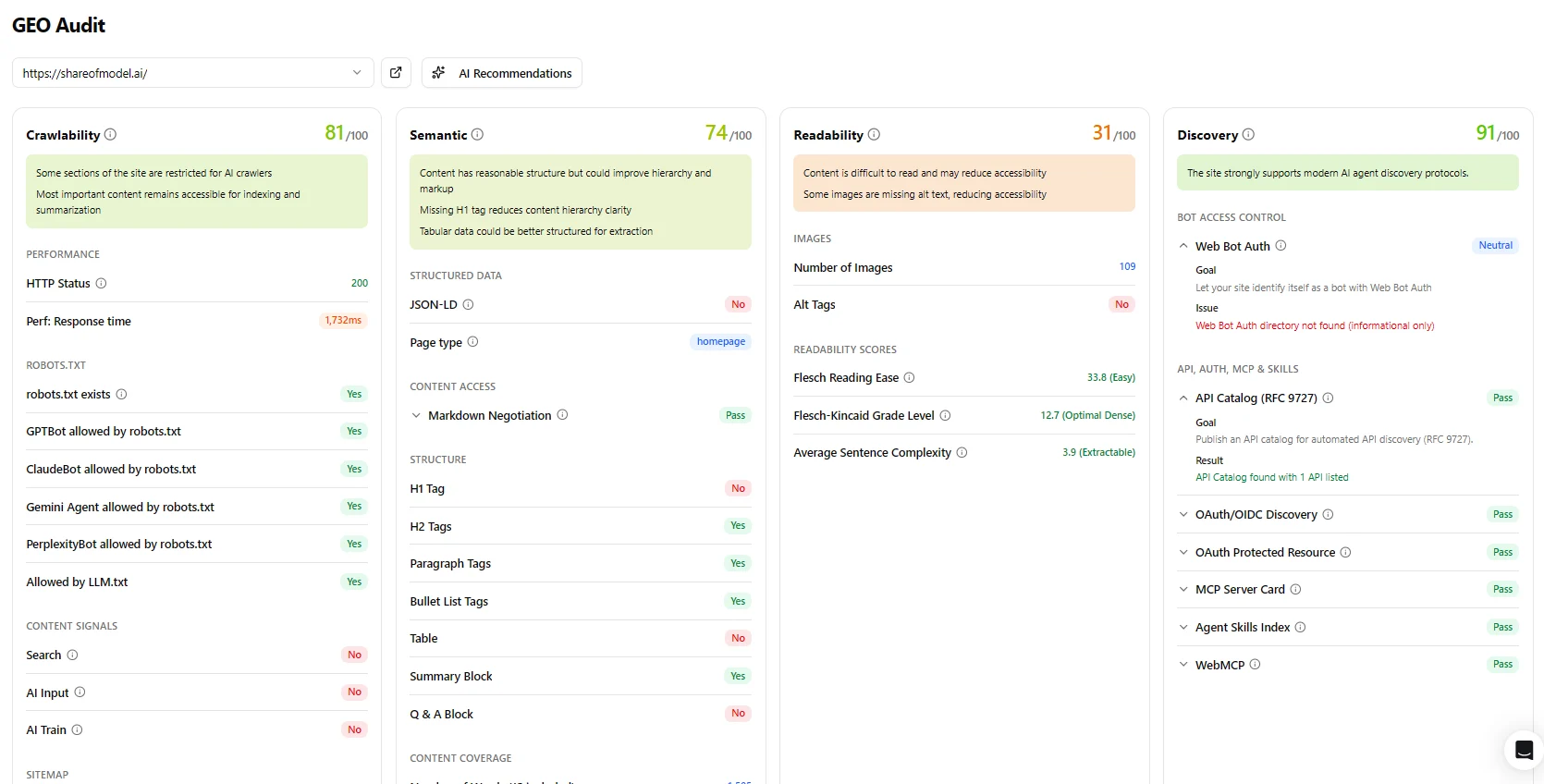This screenshot has width=1544, height=784.
Task: Show info for the Semantic score
Action: coord(477,135)
